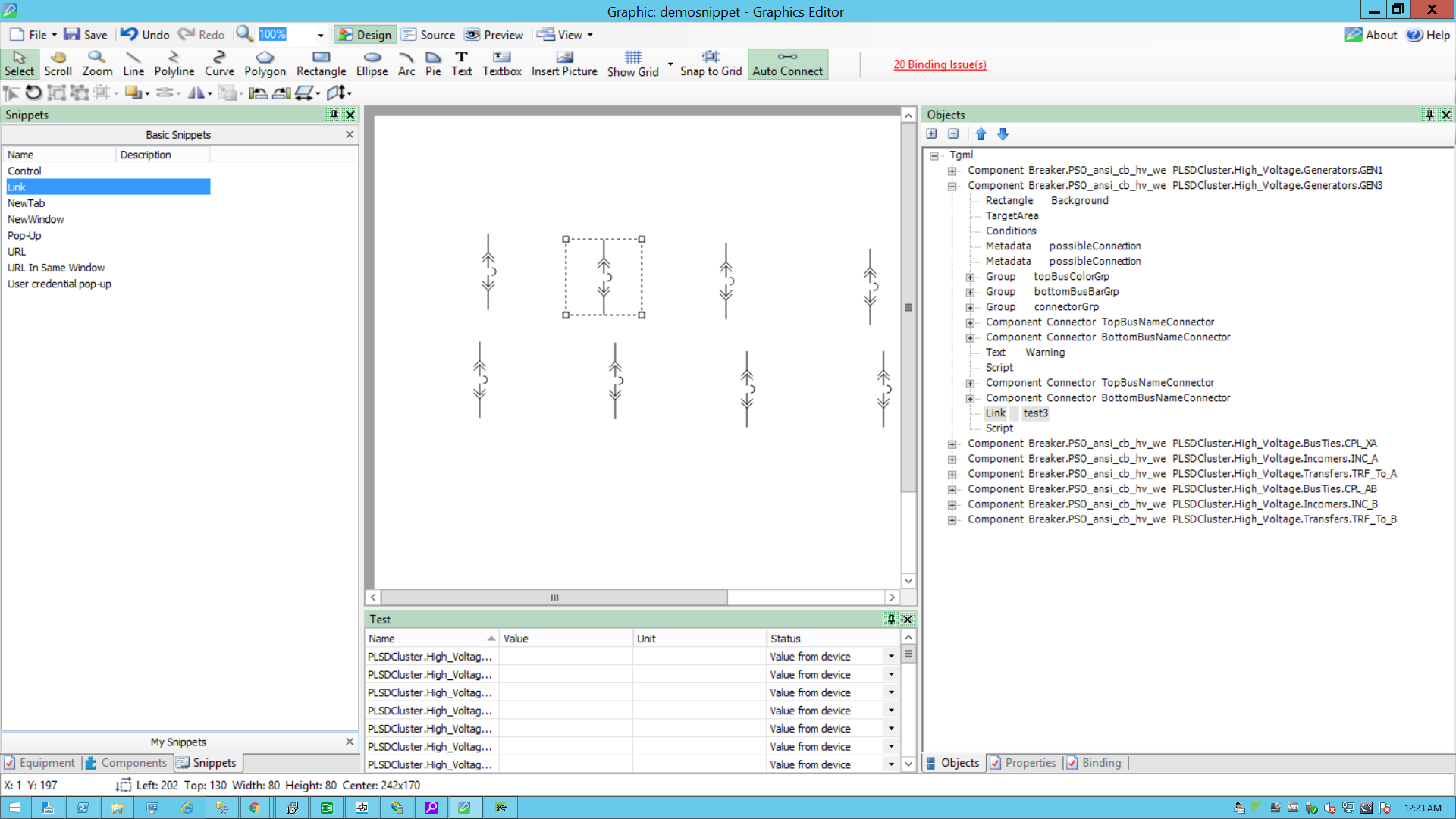Viewport: 1456px width, 819px height.
Task: Disable Auto Connect mode
Action: point(787,64)
